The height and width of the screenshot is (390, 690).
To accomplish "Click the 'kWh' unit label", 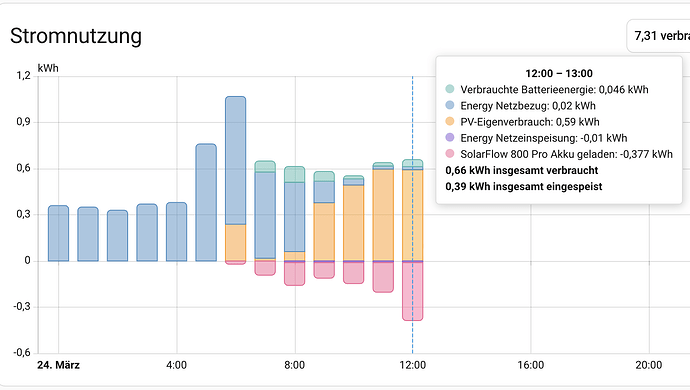I will point(48,68).
